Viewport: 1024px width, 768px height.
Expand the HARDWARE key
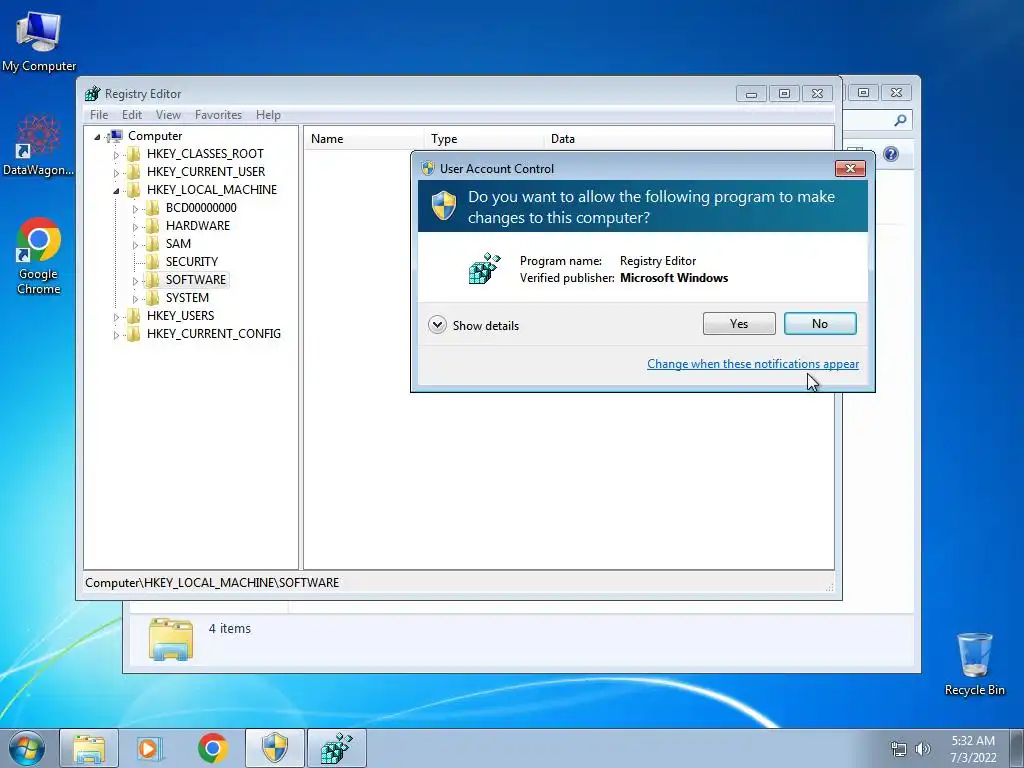pos(135,227)
